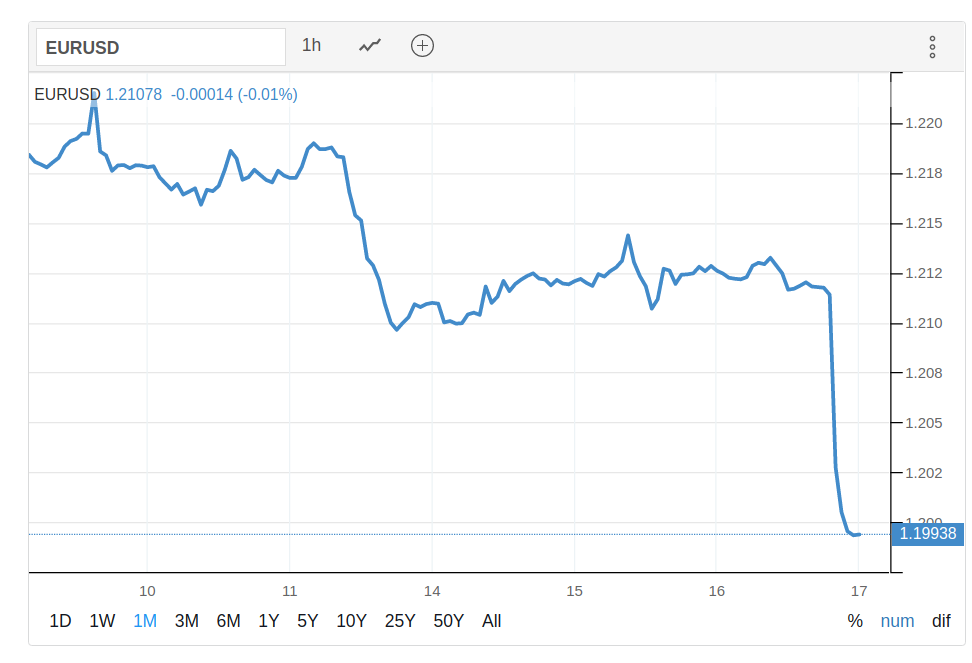Click the 1.19938 current price label
The height and width of the screenshot is (663, 972).
927,534
